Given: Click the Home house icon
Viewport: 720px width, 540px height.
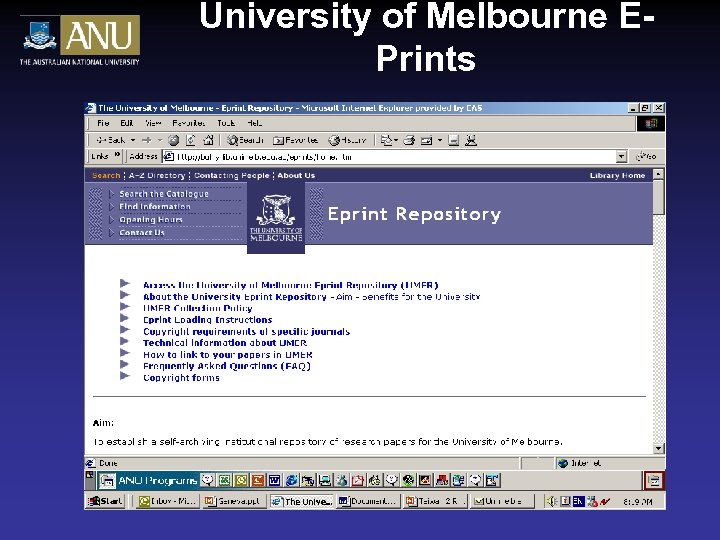Looking at the screenshot, I should 208,140.
